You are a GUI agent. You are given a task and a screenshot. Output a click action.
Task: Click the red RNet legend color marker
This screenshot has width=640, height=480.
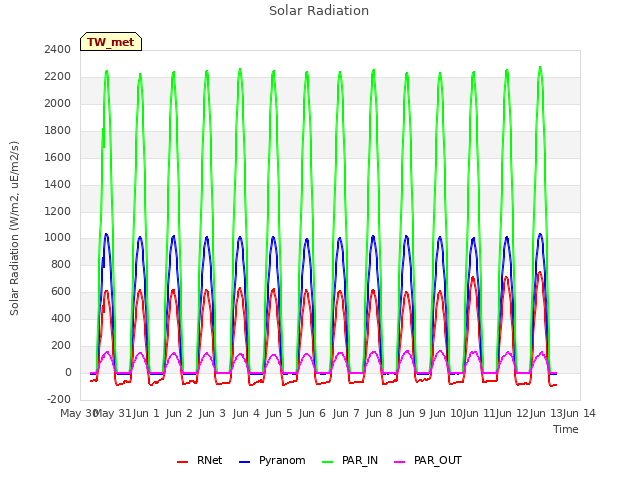coord(182,462)
